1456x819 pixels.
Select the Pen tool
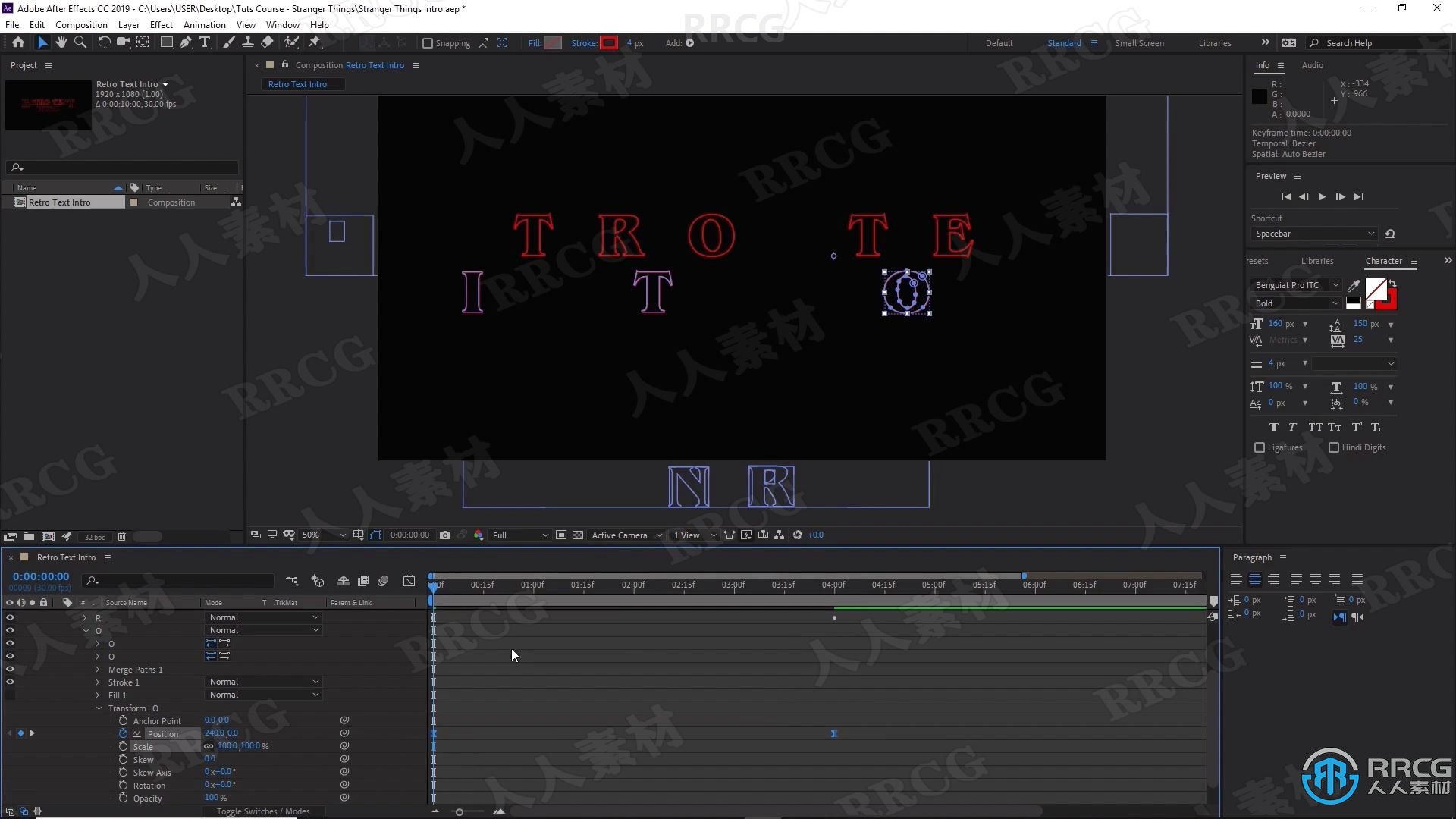click(185, 42)
